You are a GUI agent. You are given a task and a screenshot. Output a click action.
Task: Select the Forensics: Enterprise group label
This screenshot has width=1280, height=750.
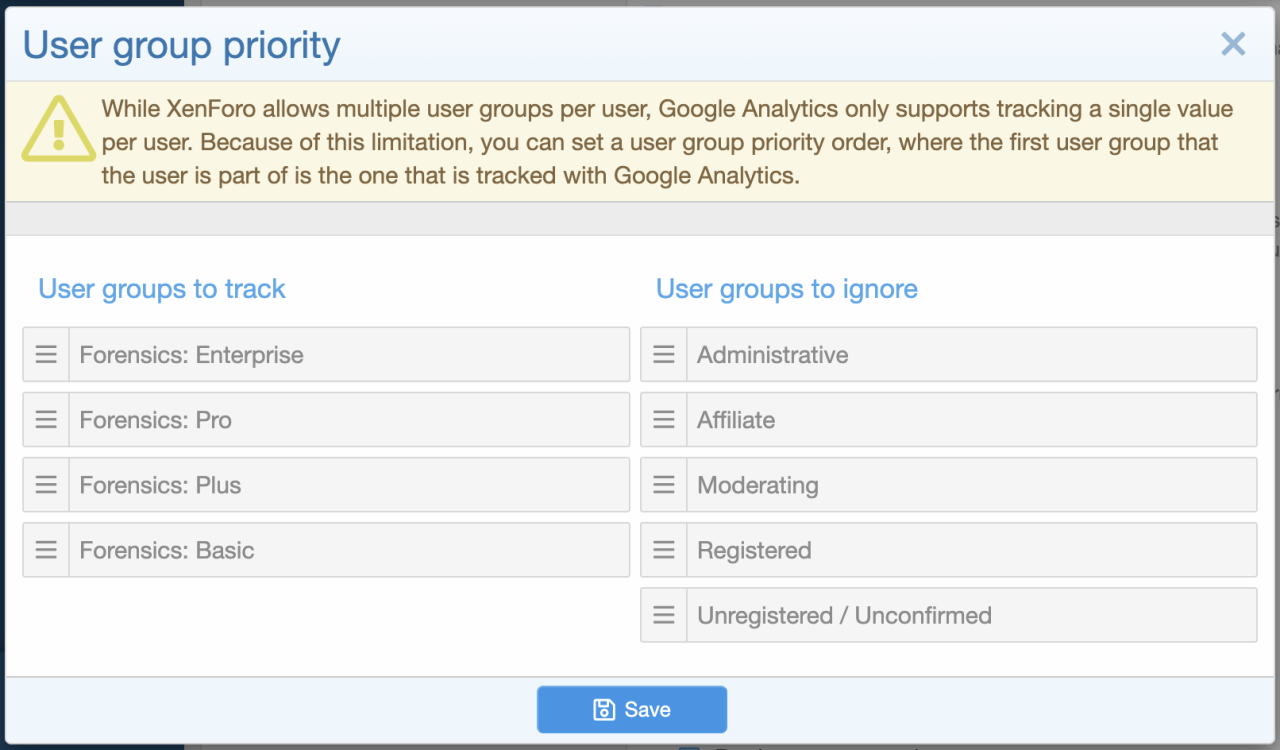pyautogui.click(x=191, y=355)
